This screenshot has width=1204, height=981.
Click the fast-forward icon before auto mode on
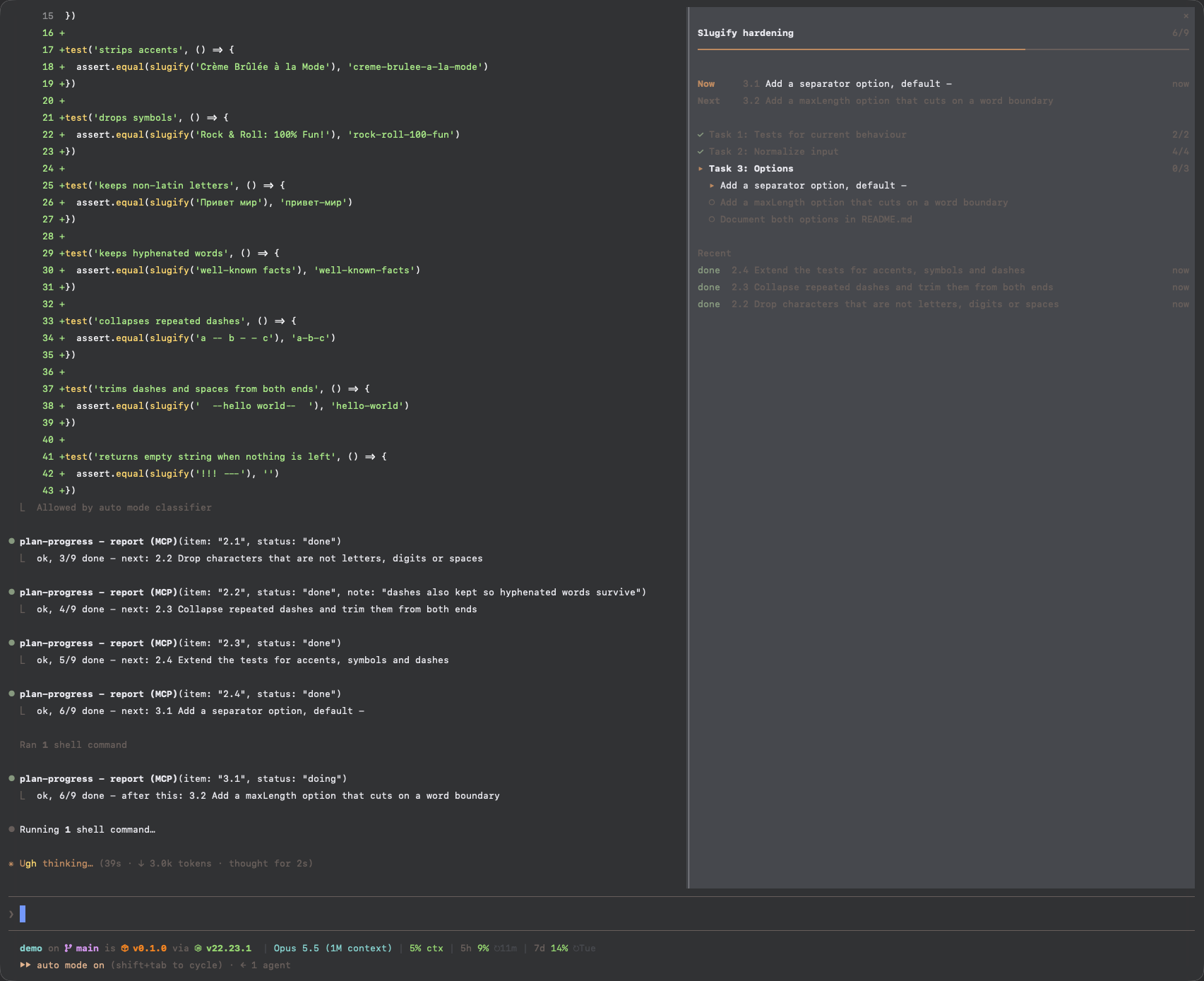(x=25, y=965)
